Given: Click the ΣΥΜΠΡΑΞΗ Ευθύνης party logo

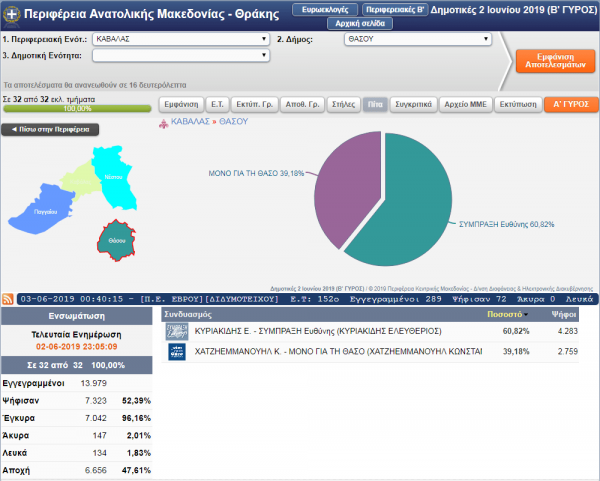Looking at the screenshot, I should tap(175, 331).
